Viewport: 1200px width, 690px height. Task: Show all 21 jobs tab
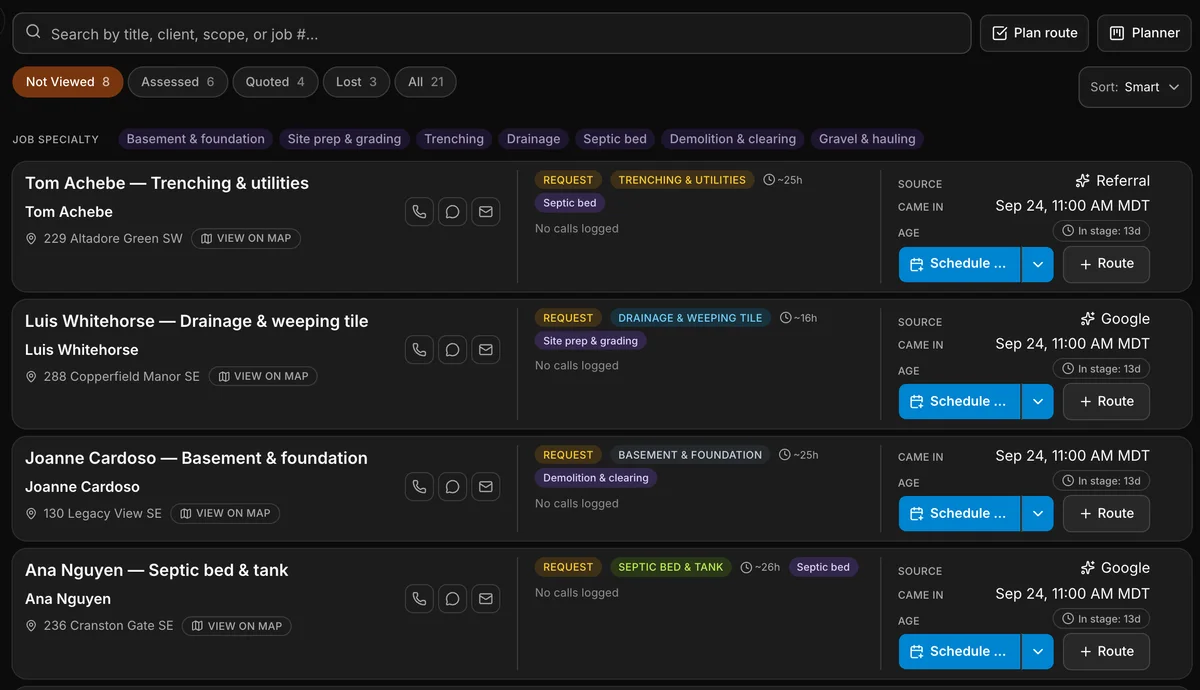click(426, 82)
